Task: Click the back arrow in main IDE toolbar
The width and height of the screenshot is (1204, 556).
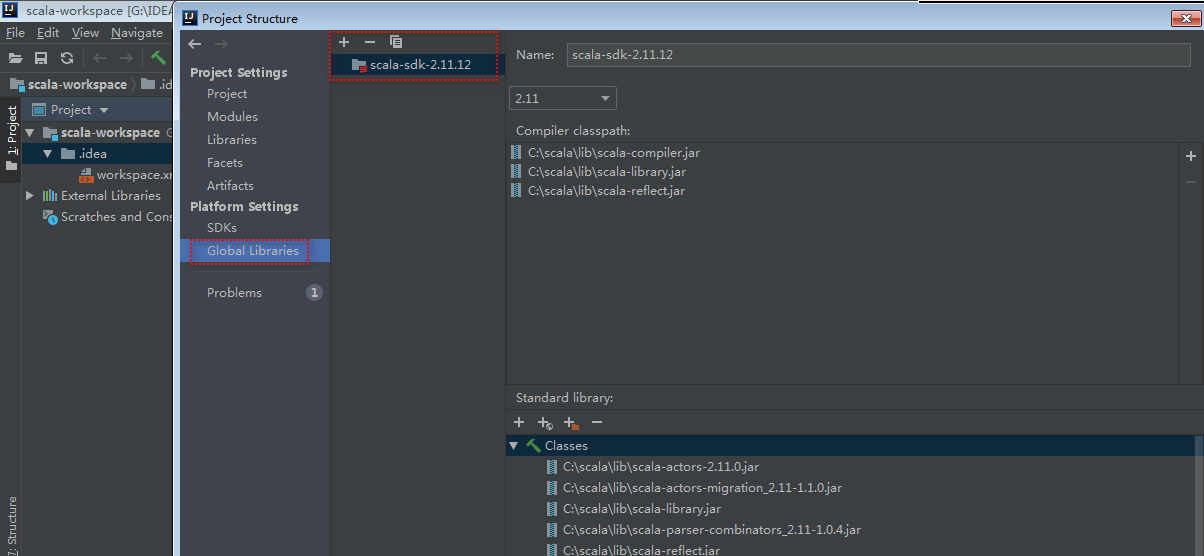Action: (x=100, y=58)
